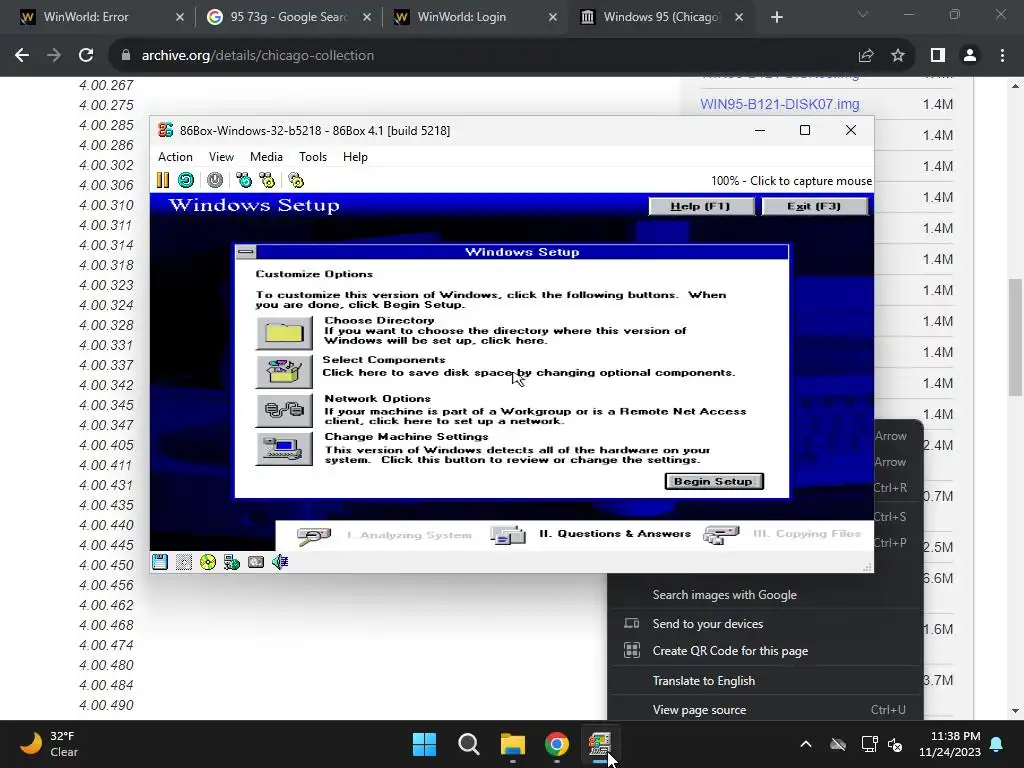This screenshot has height=768, width=1024.
Task: Click the 86Box hard reset icon
Action: click(186, 180)
